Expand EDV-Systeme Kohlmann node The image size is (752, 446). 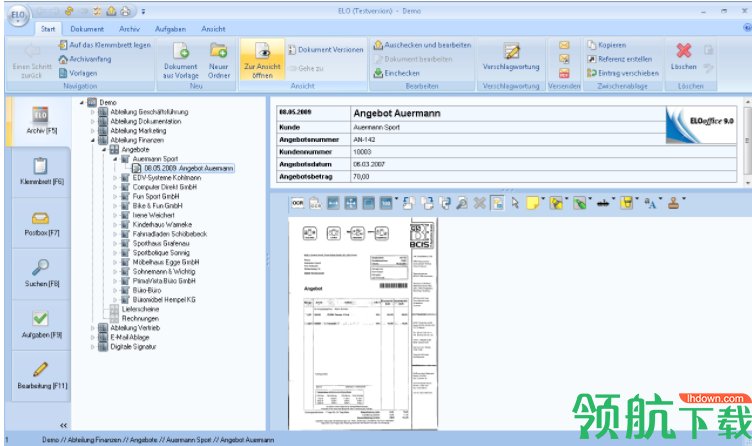115,178
